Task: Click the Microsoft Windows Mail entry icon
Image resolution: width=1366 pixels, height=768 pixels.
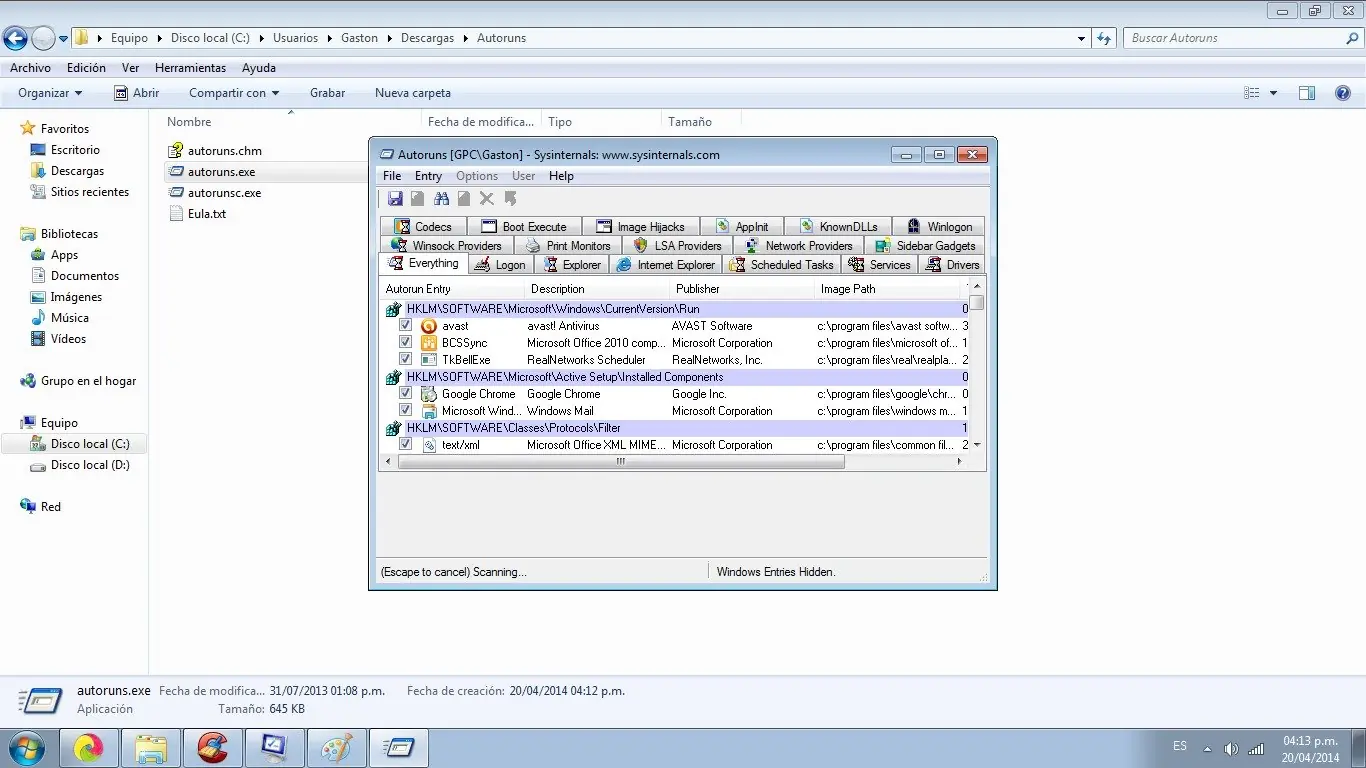Action: [x=429, y=411]
